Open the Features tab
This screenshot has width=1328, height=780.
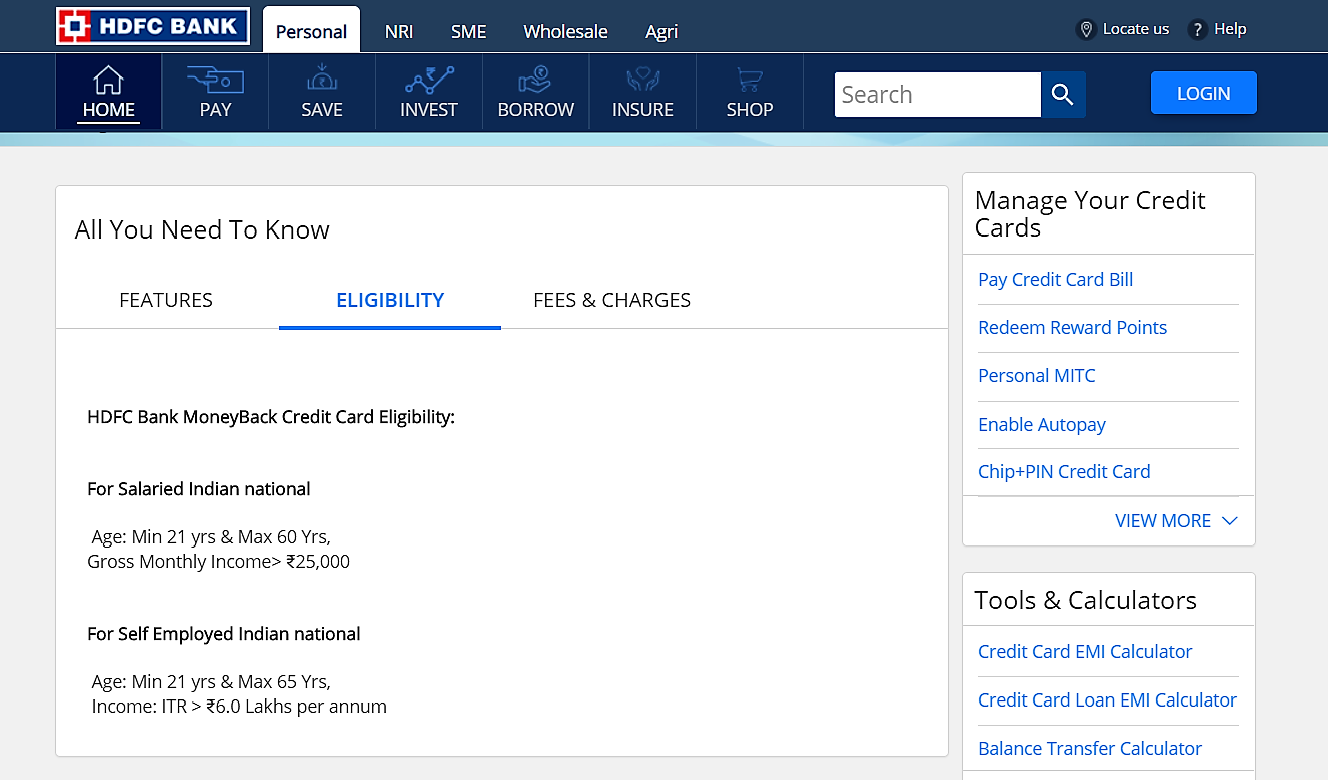(x=166, y=300)
